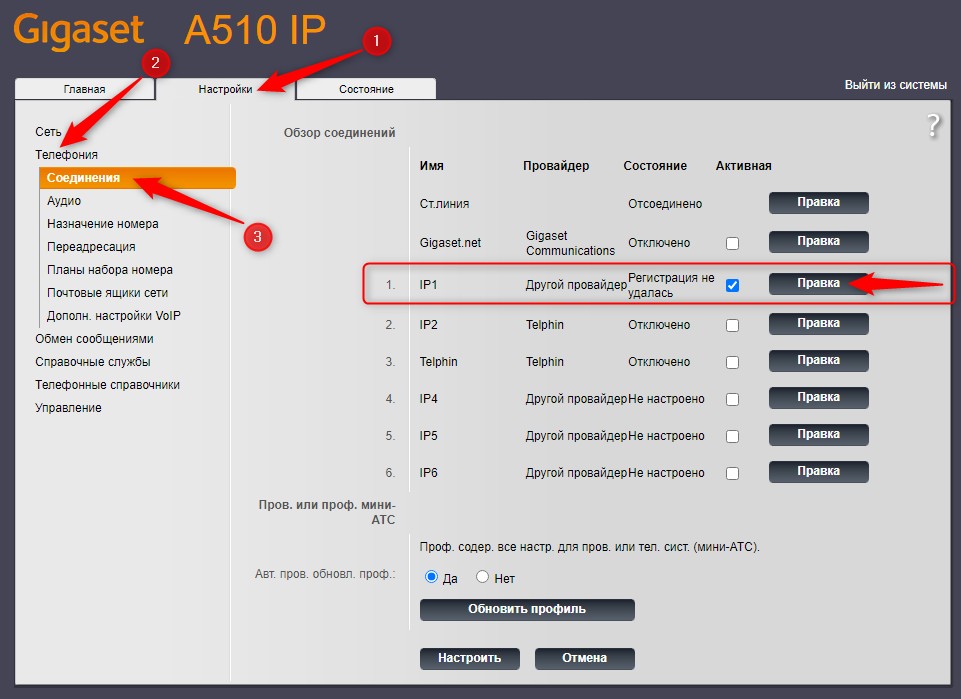This screenshot has width=961, height=699.
Task: Click the IP1 connection name
Action: coord(428,285)
